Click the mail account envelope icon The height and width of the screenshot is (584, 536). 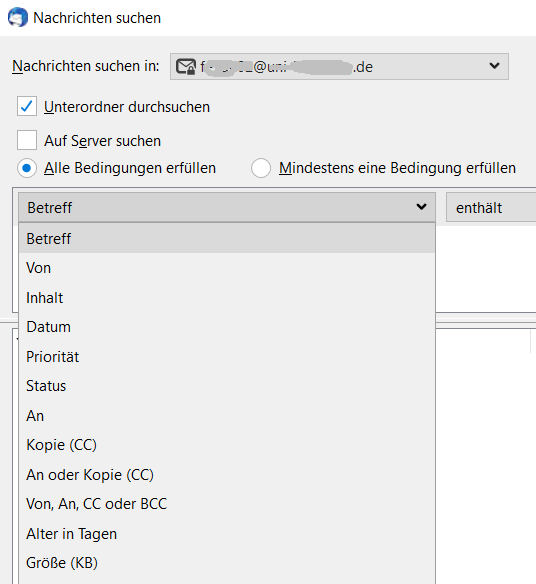point(185,67)
